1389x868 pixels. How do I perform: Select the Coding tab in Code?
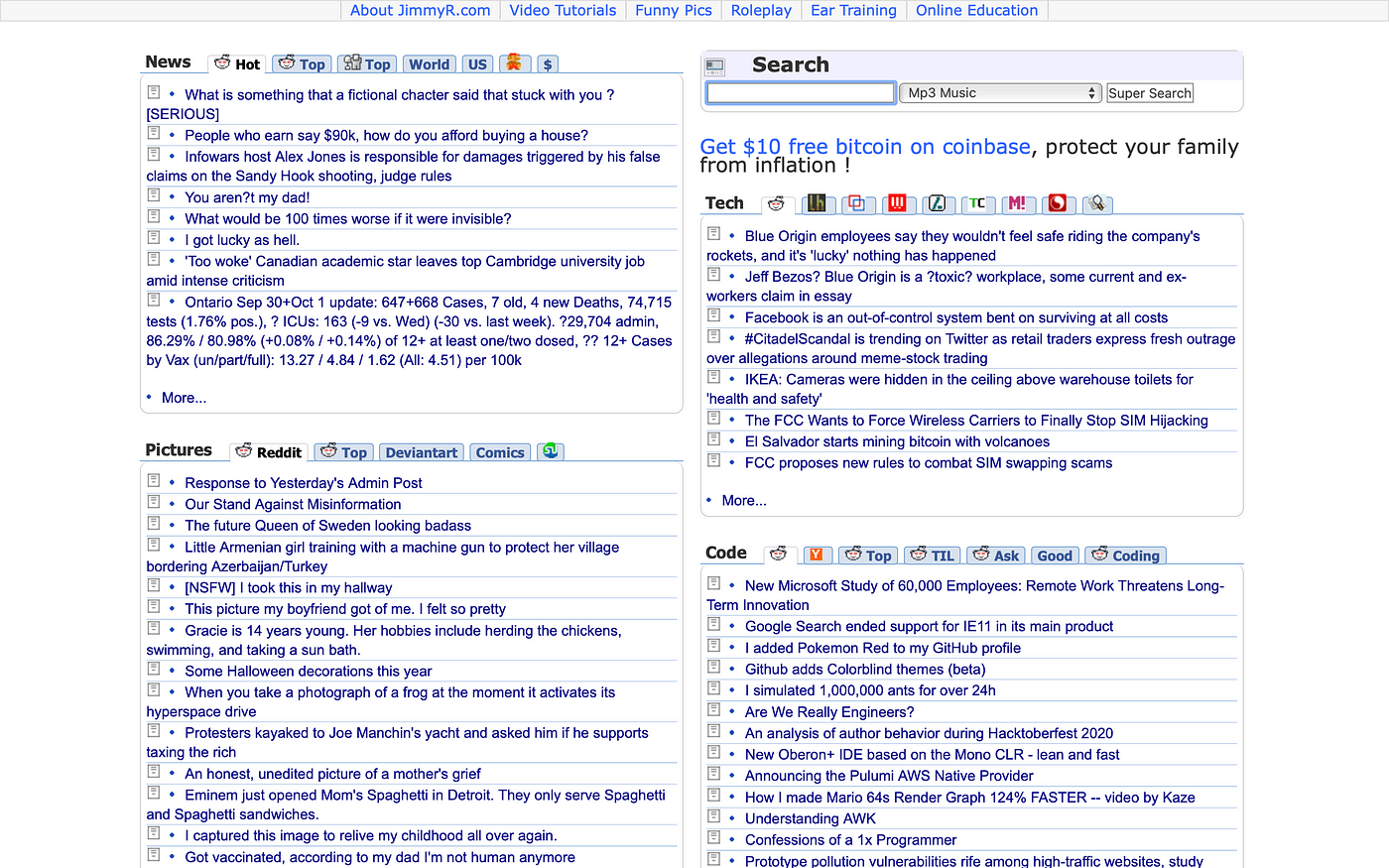1125,556
